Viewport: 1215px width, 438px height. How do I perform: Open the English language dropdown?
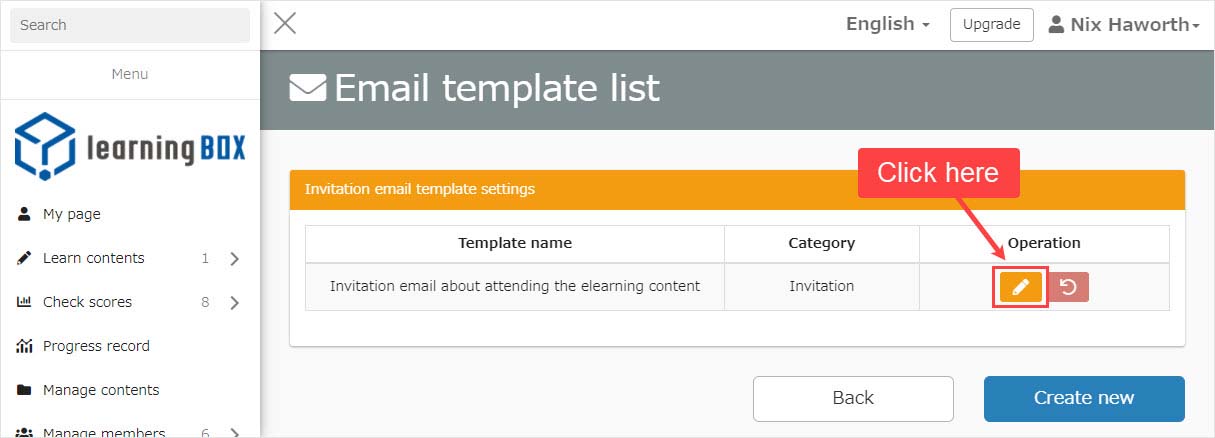tap(888, 24)
